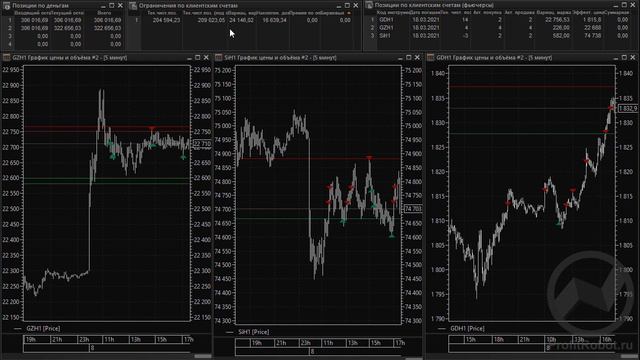Minimize the 'Ограничения по клиентским счетам' window
This screenshot has width=640, height=360.
[338, 6]
